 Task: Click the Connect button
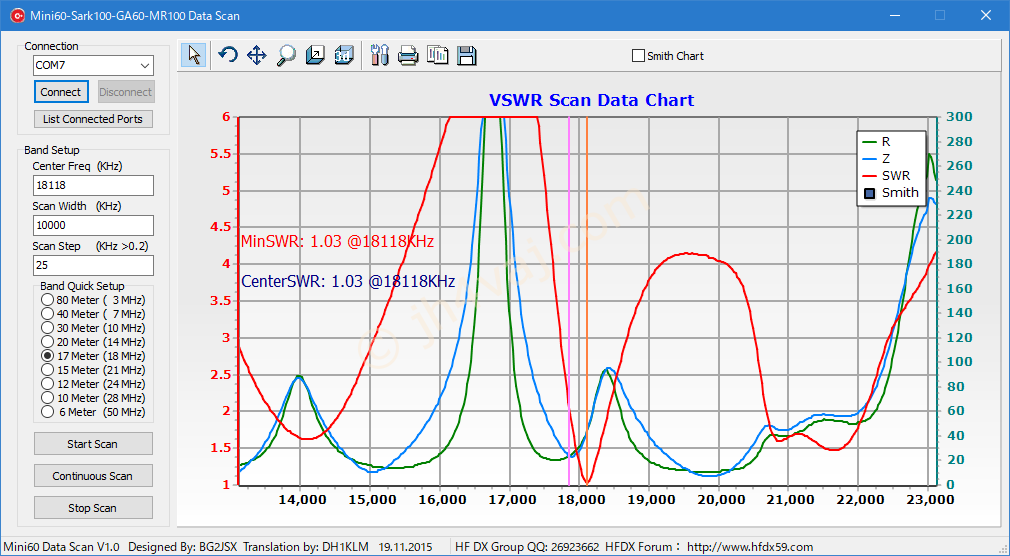coord(61,92)
